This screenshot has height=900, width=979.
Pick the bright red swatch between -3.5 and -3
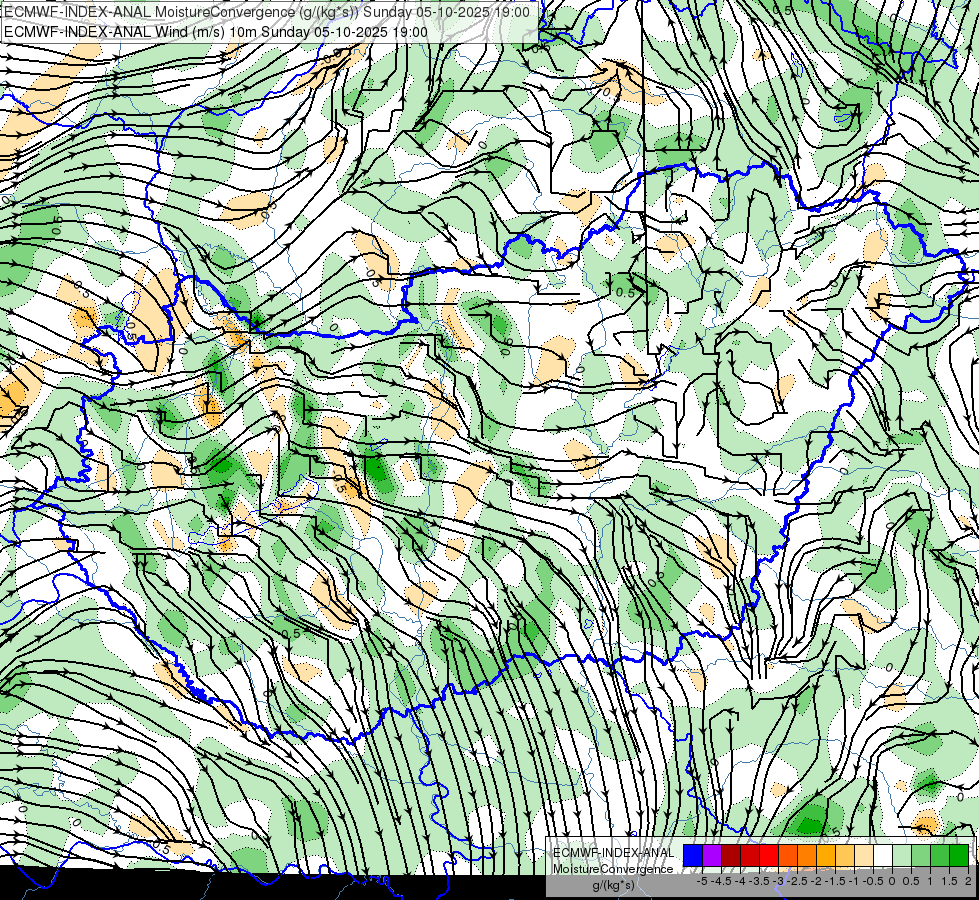pyautogui.click(x=769, y=856)
